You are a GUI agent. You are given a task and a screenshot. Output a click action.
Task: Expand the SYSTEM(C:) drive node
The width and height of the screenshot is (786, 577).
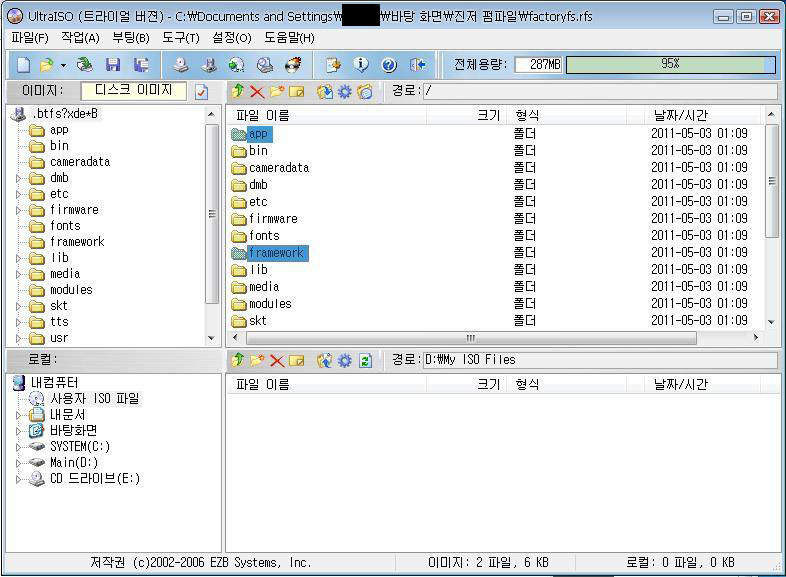coord(18,447)
